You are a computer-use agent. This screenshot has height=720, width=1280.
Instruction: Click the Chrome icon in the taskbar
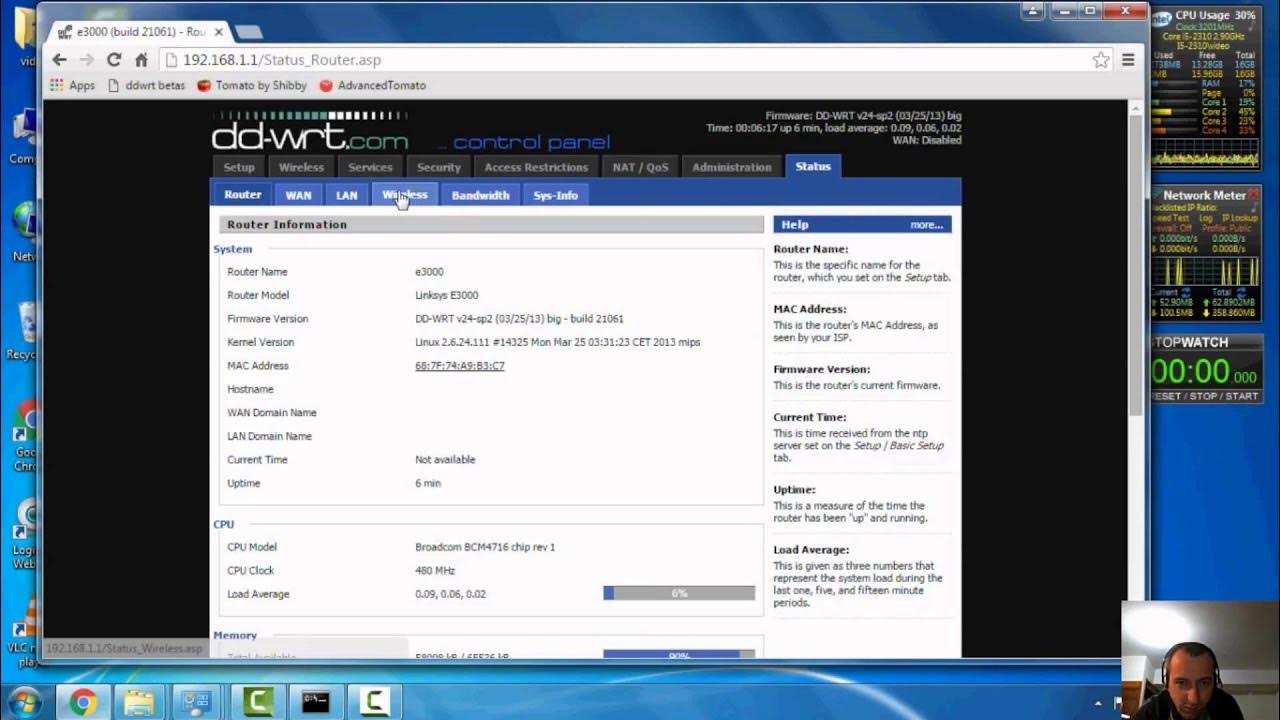[x=83, y=703]
